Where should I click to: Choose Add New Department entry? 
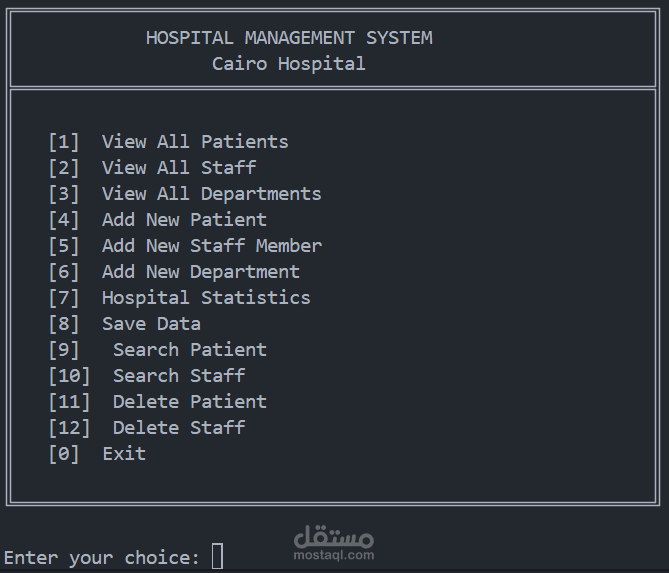(x=200, y=272)
